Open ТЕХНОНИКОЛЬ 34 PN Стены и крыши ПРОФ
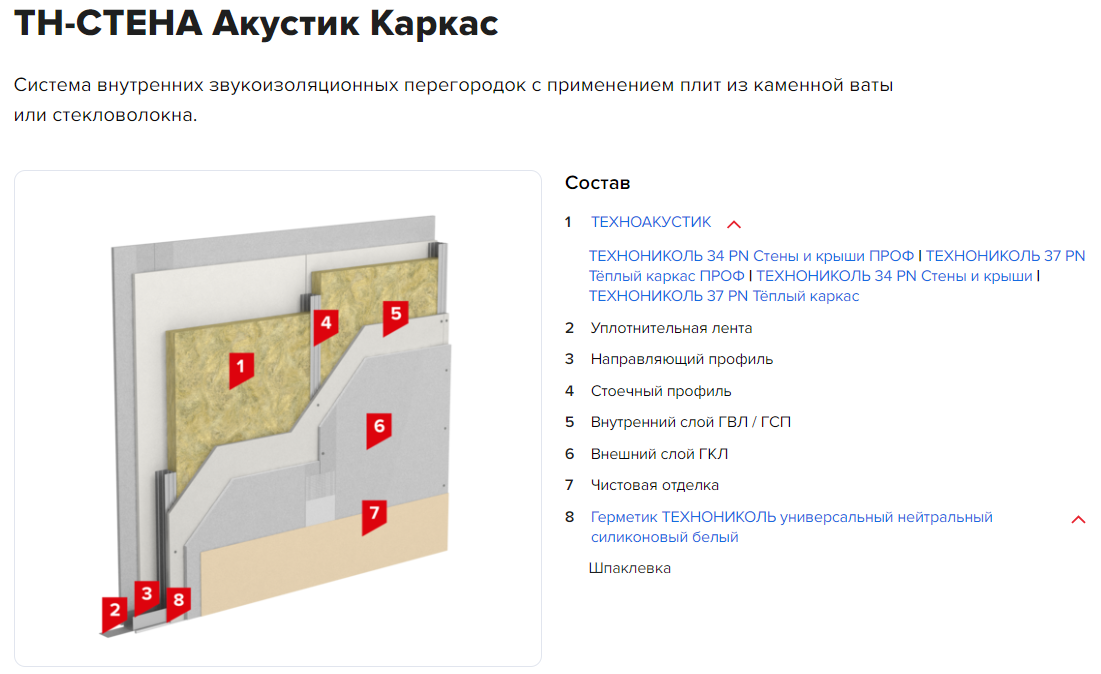The height and width of the screenshot is (674, 1101). (x=751, y=256)
